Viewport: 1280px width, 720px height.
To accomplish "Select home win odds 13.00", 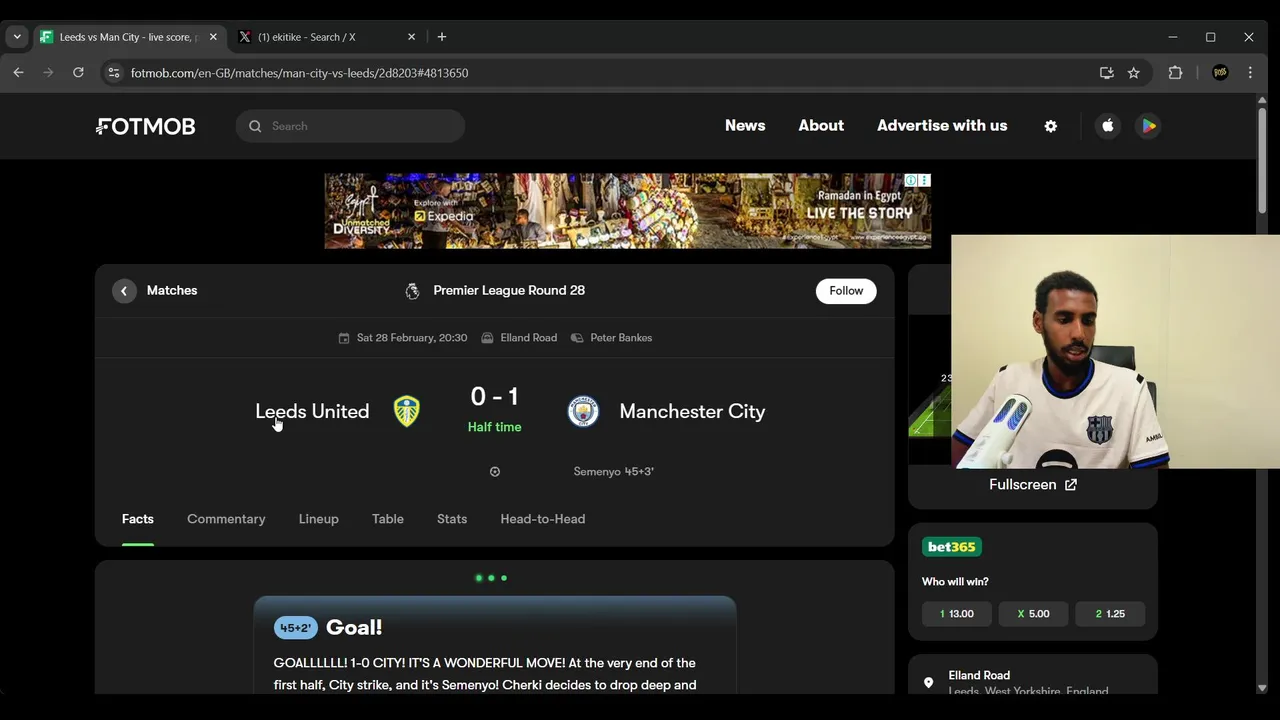I will 956,614.
